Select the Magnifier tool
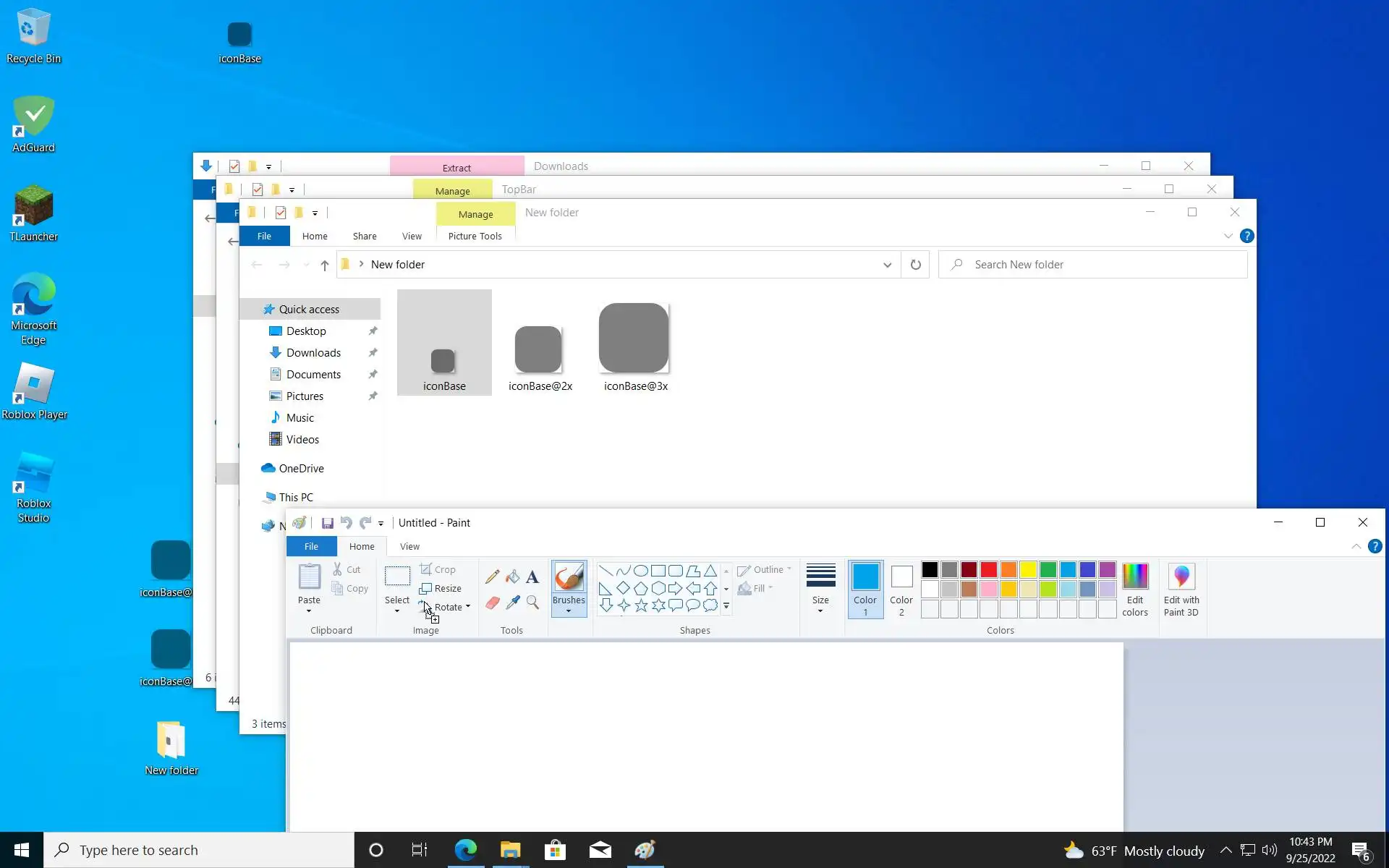The width and height of the screenshot is (1389, 868). click(x=533, y=603)
